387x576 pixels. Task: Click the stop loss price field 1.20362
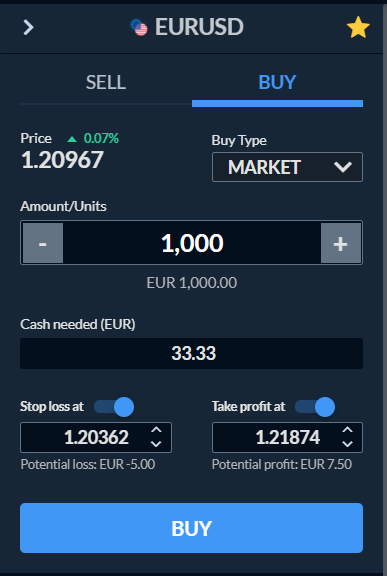96,437
